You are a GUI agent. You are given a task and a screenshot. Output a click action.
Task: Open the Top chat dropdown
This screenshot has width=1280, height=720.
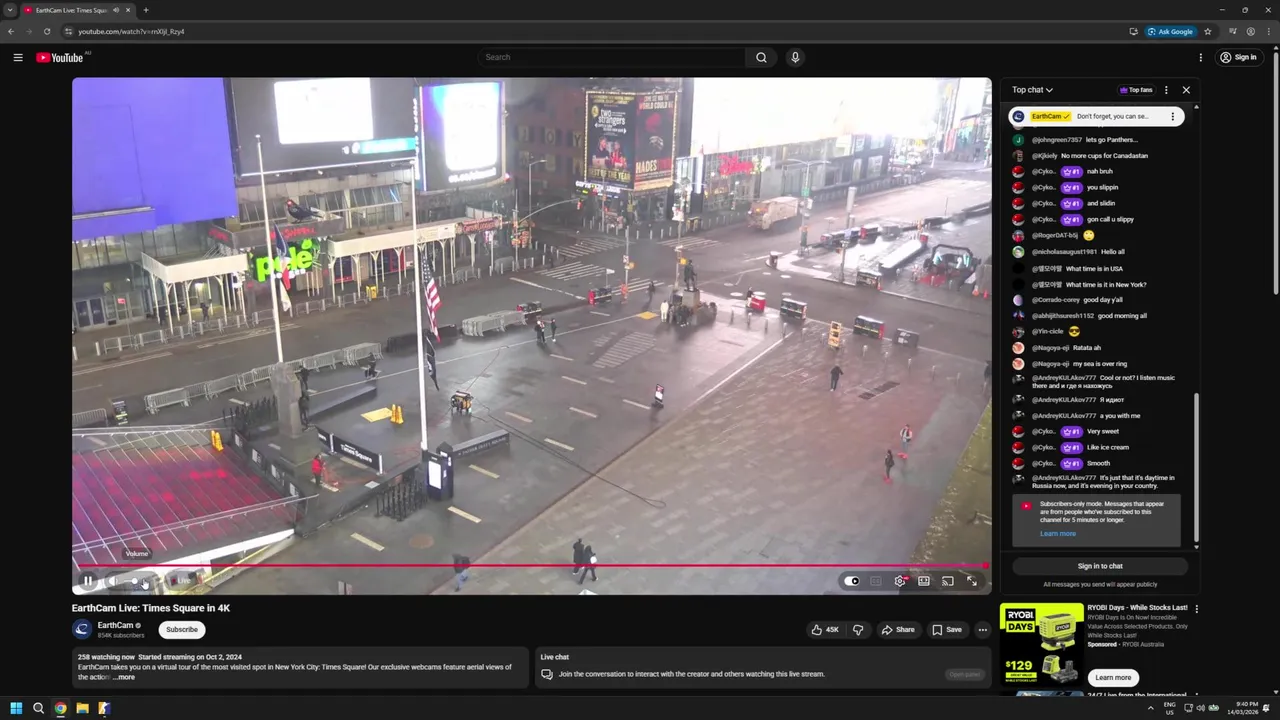1032,90
